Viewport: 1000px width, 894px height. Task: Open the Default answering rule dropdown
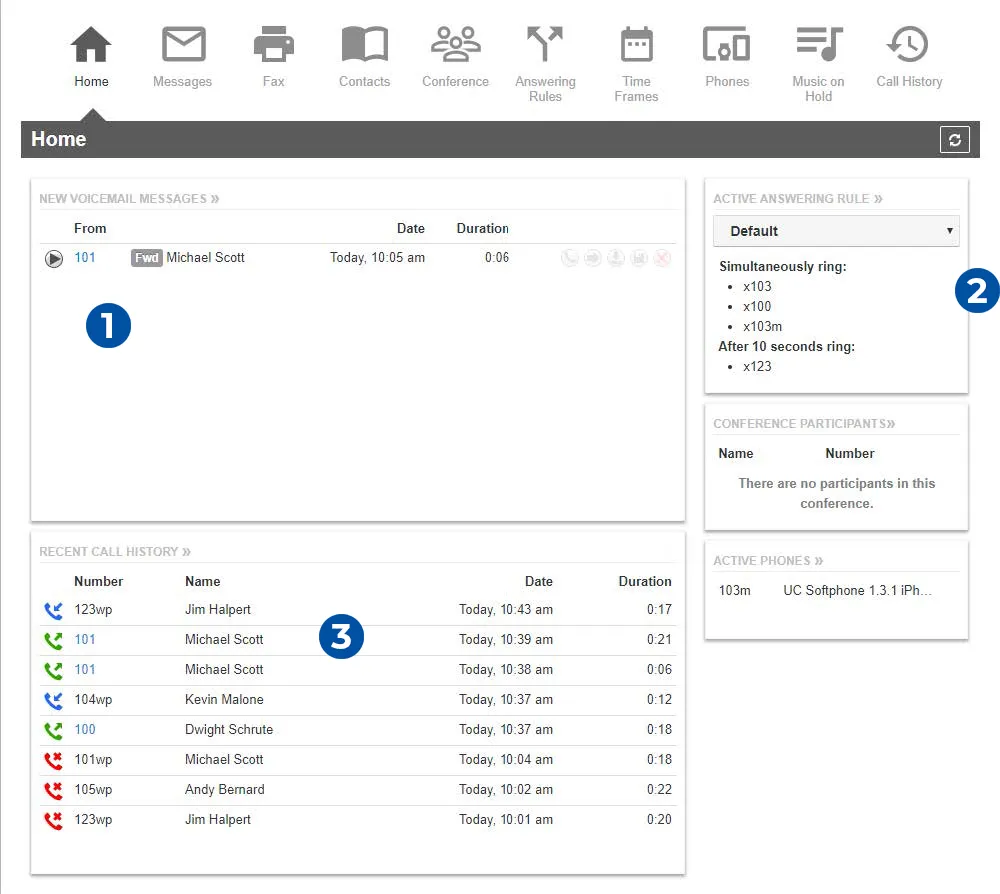(836, 231)
